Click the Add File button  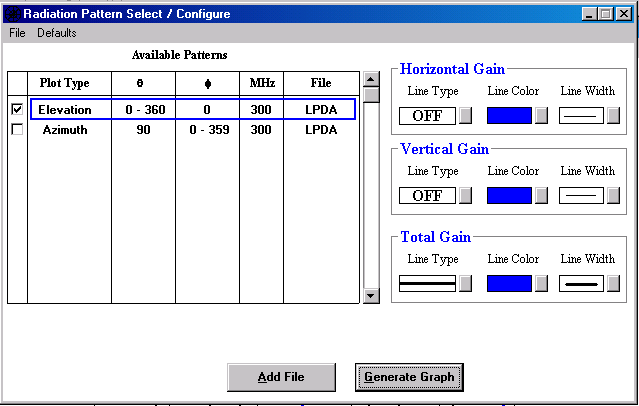[x=281, y=377]
